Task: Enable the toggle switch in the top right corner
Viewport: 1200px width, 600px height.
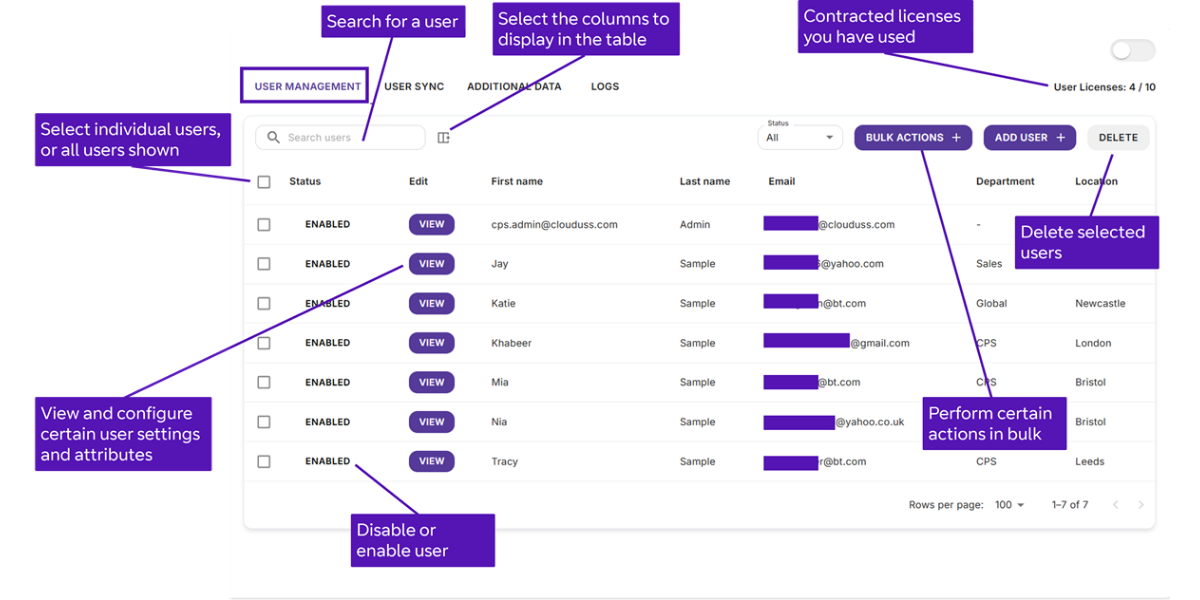Action: (x=1132, y=50)
